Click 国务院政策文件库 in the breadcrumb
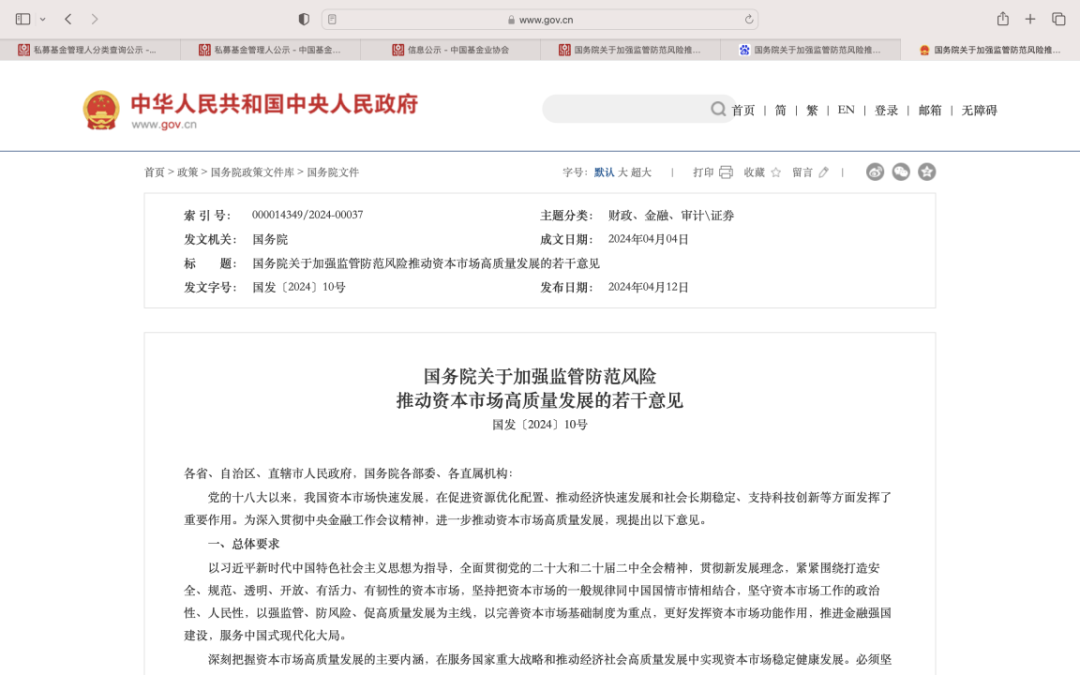 [252, 172]
